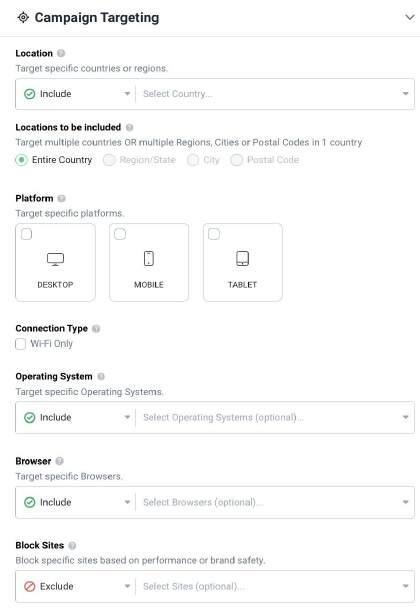This screenshot has height=613, width=420.
Task: Enable the Wi-Fi Only checkbox
Action: [x=20, y=344]
